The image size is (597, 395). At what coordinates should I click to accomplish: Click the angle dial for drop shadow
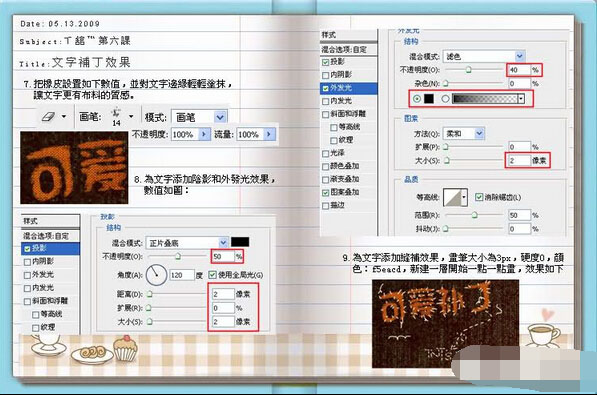coord(156,275)
